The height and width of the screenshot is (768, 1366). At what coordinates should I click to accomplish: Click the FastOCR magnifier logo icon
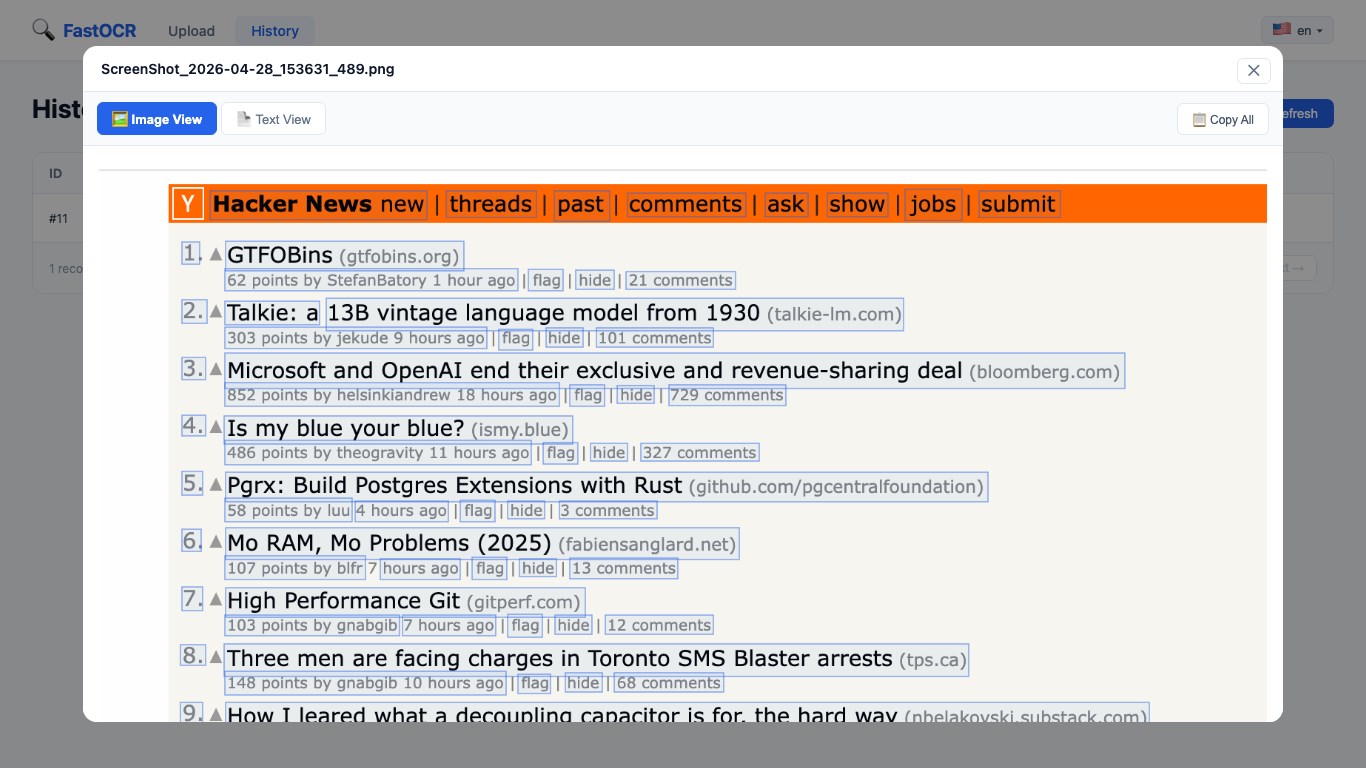pos(43,30)
